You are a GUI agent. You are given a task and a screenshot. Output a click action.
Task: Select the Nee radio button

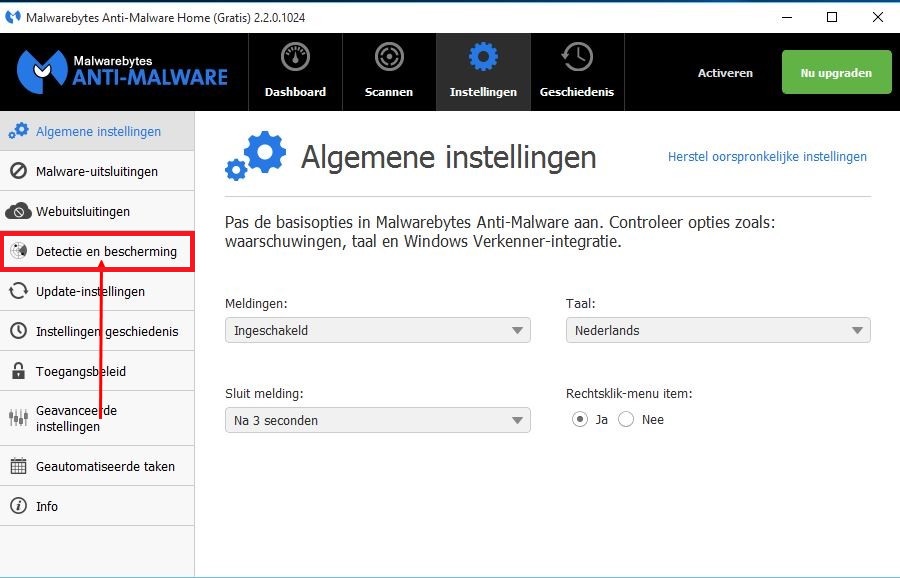coord(626,420)
